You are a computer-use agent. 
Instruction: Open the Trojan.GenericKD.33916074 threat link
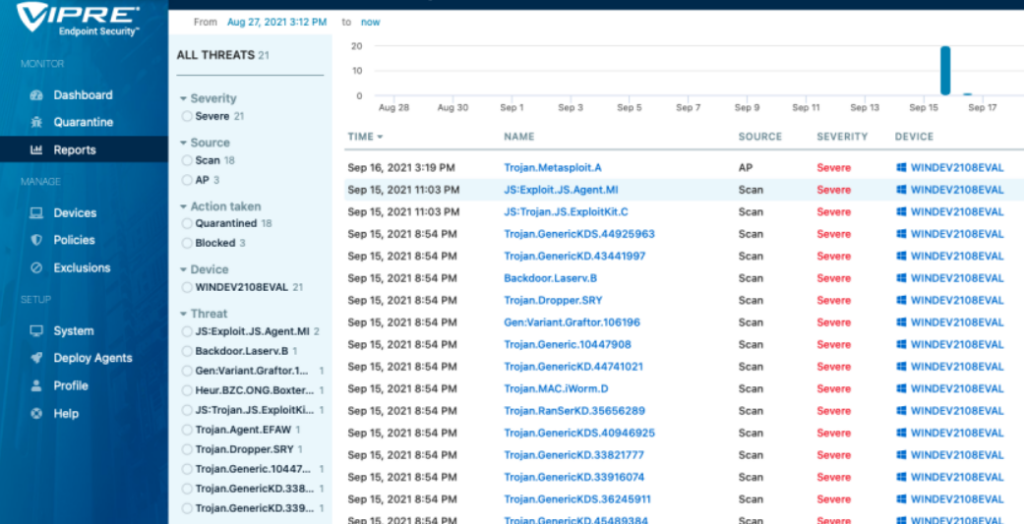[574, 477]
